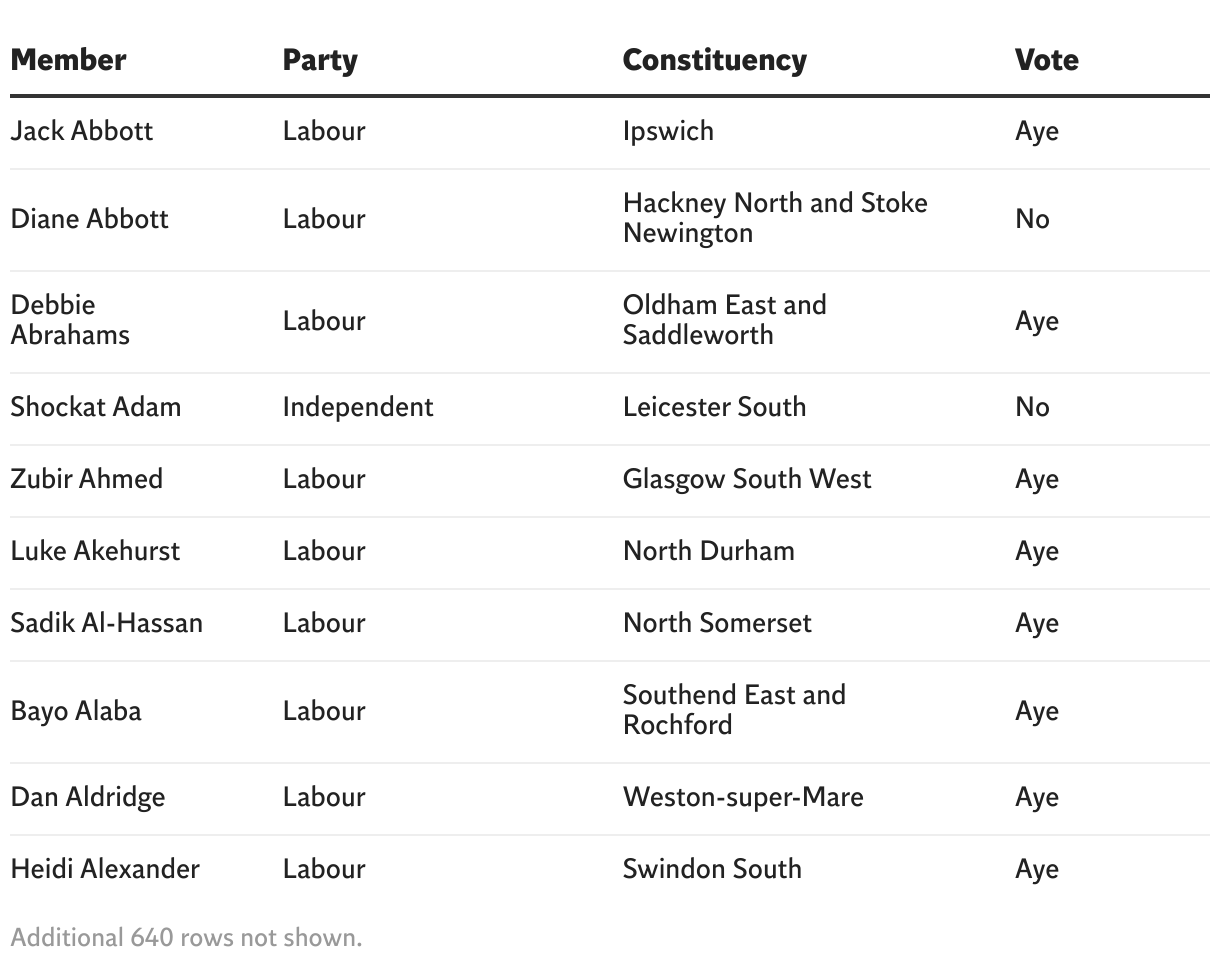Click the Member column header
This screenshot has width=1220, height=962.
click(69, 60)
